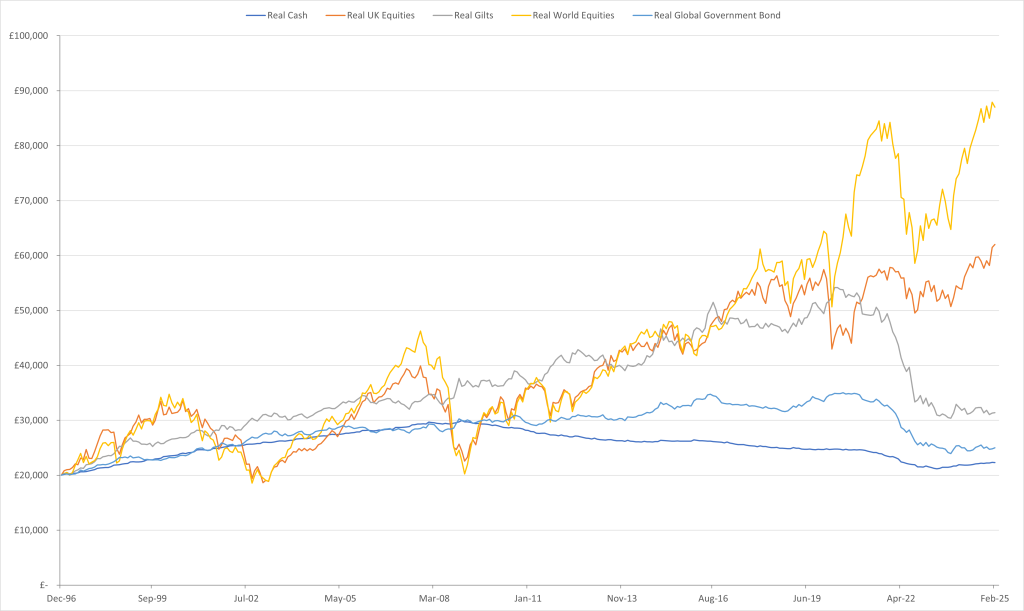Click the Apr-22 date label
This screenshot has width=1024, height=611.
click(x=901, y=599)
